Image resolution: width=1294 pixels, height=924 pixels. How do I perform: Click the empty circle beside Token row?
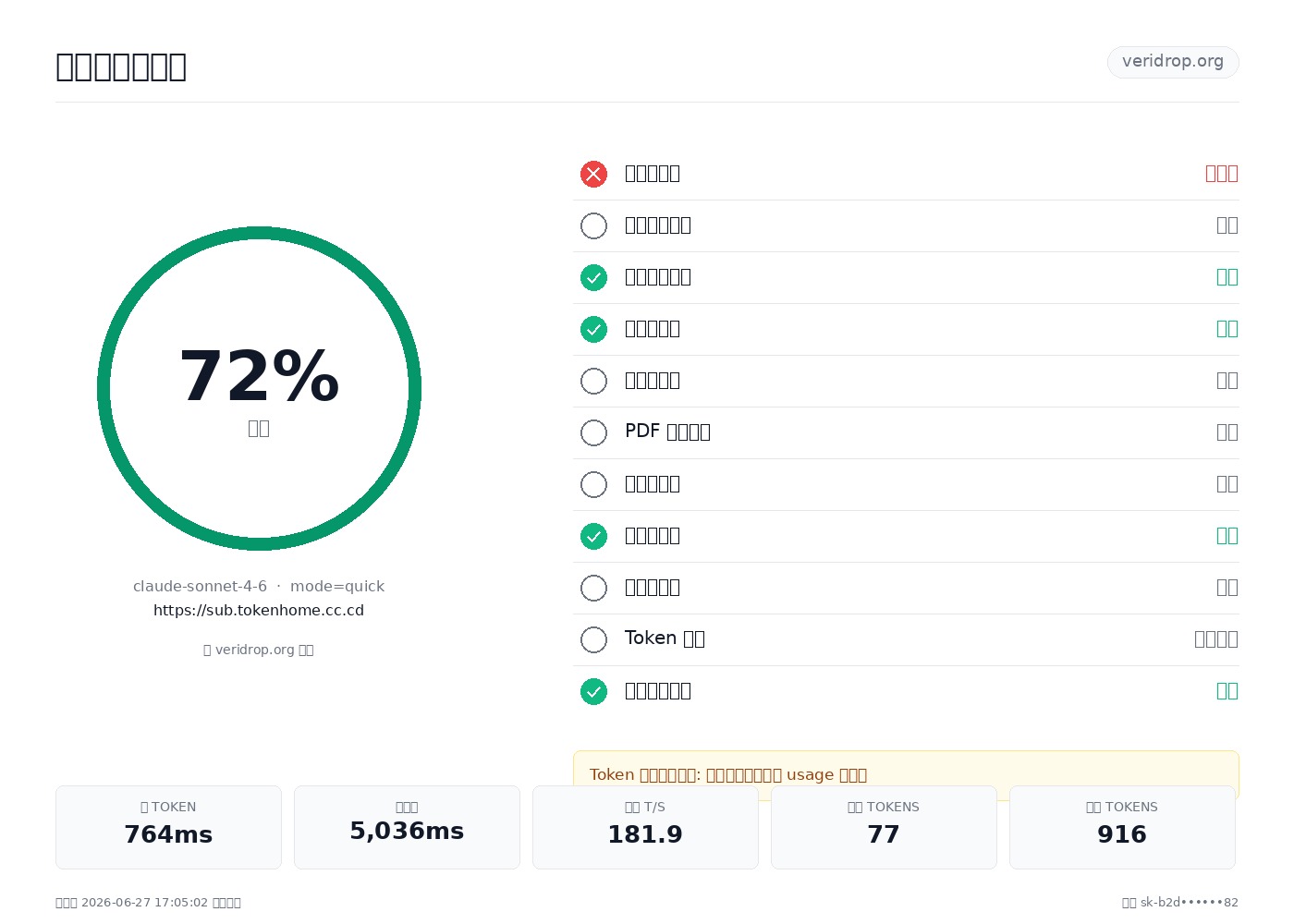pos(593,639)
